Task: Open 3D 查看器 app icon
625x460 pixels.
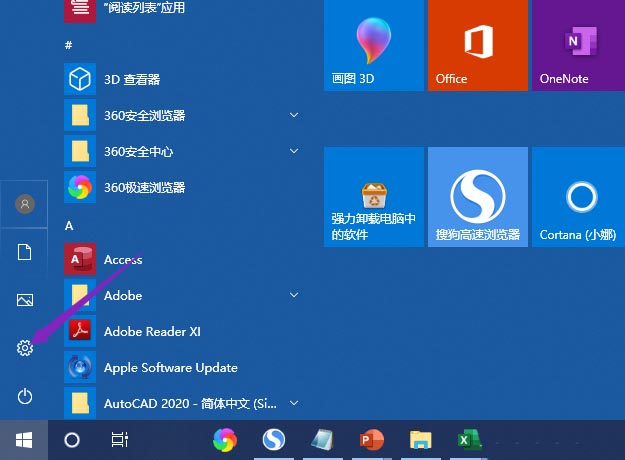Action: point(80,79)
